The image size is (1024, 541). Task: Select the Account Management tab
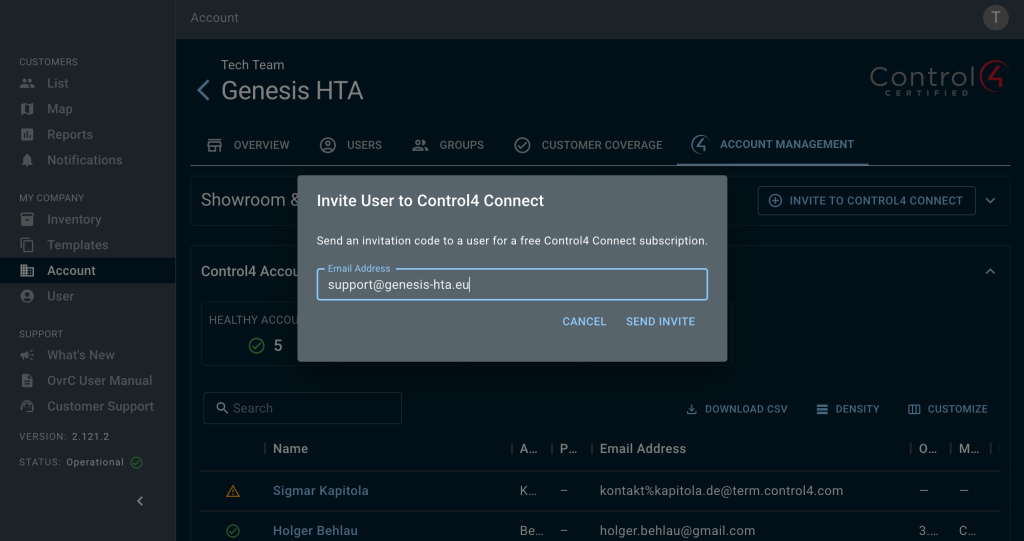tap(773, 144)
